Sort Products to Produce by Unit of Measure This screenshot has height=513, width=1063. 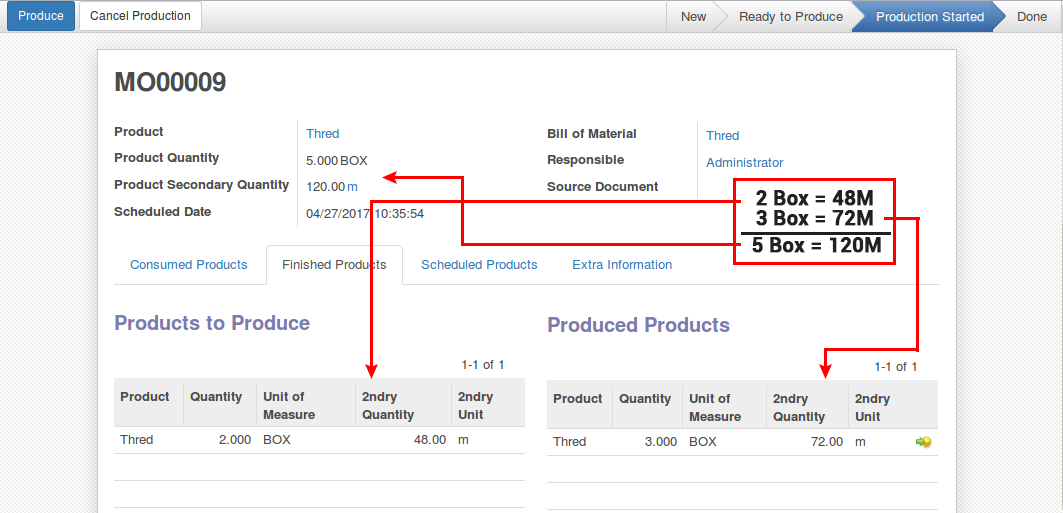click(x=289, y=405)
